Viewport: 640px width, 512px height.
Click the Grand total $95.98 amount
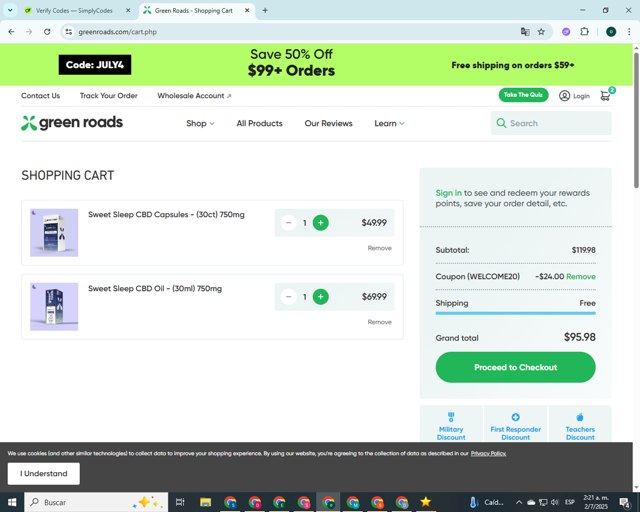click(x=580, y=337)
